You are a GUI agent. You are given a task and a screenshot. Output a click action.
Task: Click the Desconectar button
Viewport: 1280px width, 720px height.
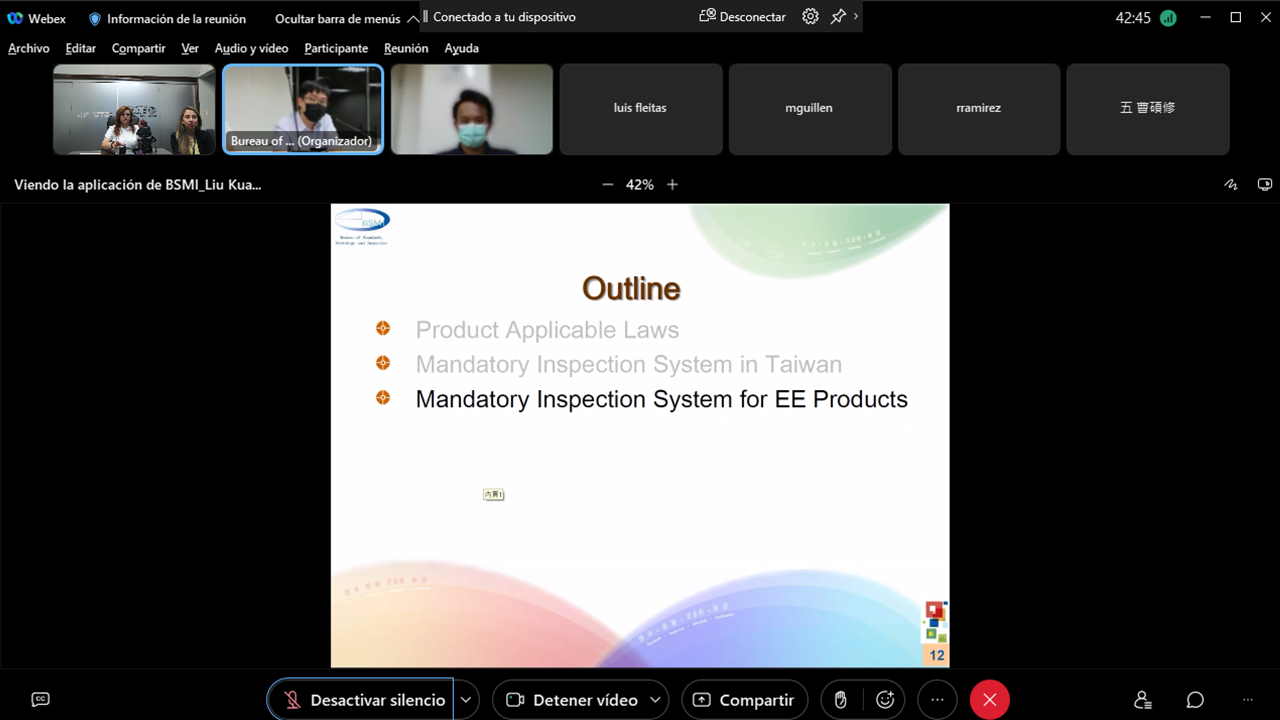(742, 17)
